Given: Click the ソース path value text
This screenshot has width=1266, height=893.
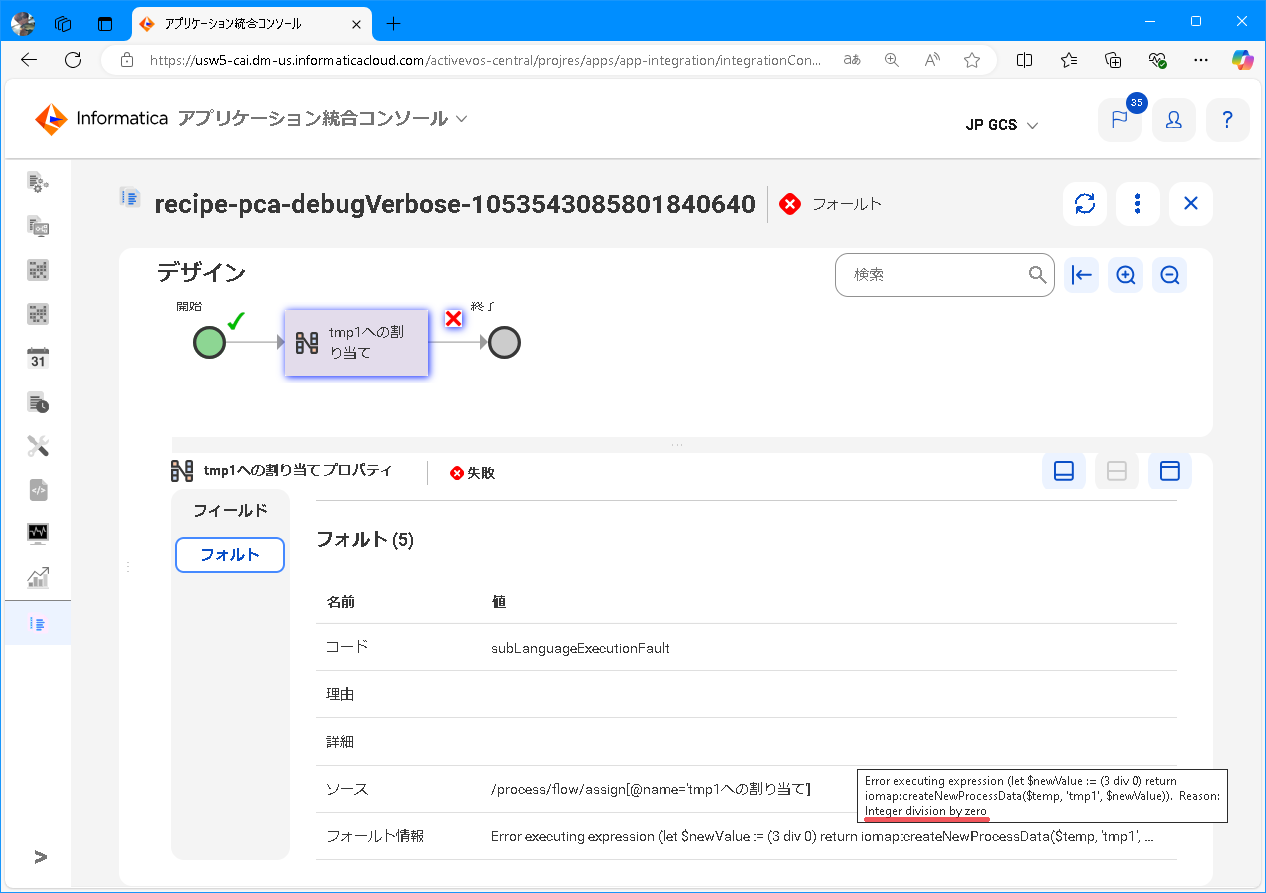Looking at the screenshot, I should pyautogui.click(x=651, y=790).
